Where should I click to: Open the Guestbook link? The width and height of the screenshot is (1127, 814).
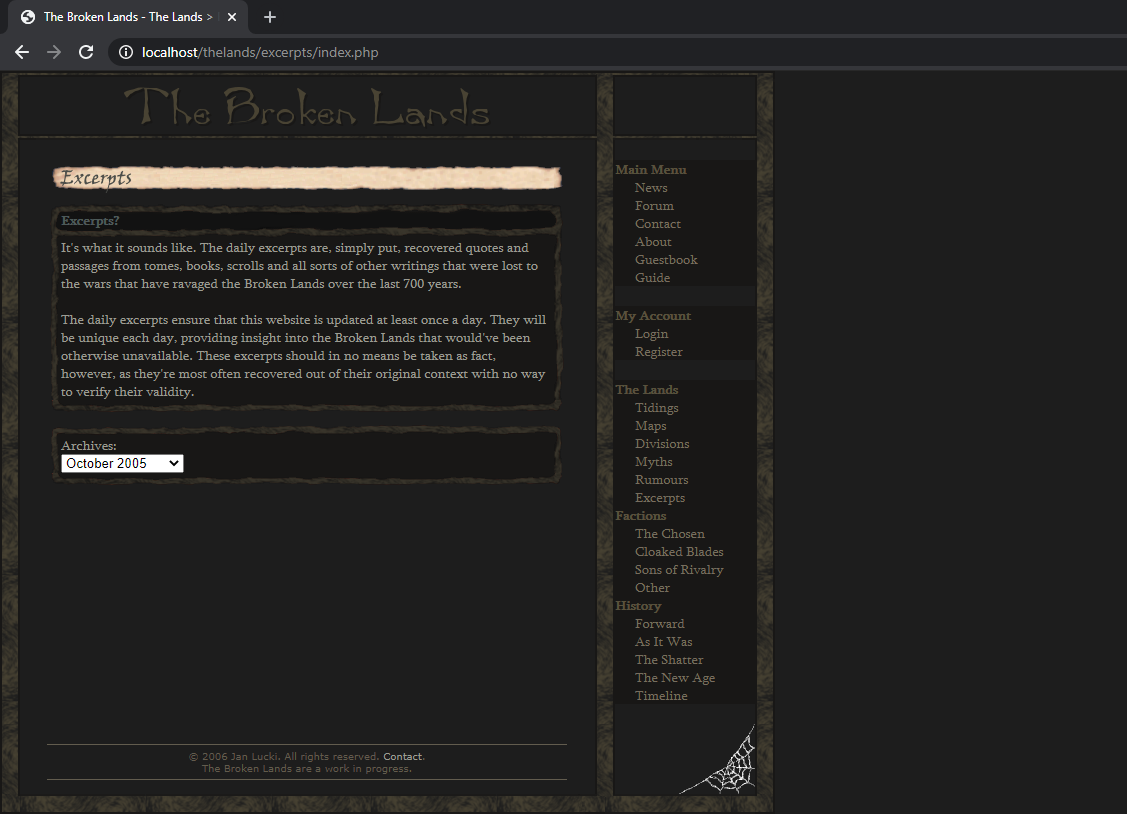click(666, 260)
